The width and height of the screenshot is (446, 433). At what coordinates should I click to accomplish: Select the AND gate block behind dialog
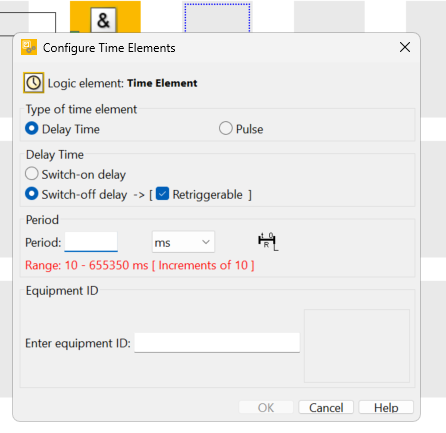[x=104, y=20]
